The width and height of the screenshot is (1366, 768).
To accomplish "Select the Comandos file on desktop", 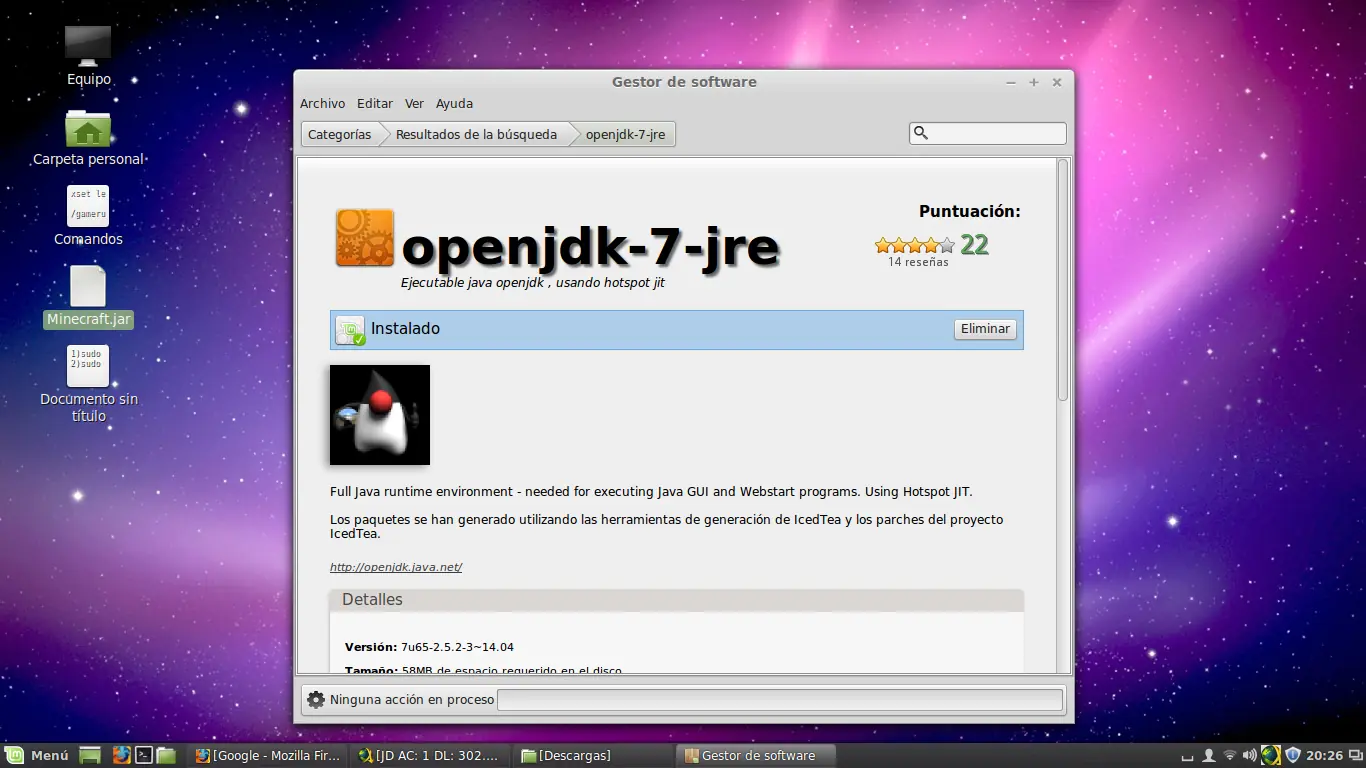I will click(x=88, y=206).
